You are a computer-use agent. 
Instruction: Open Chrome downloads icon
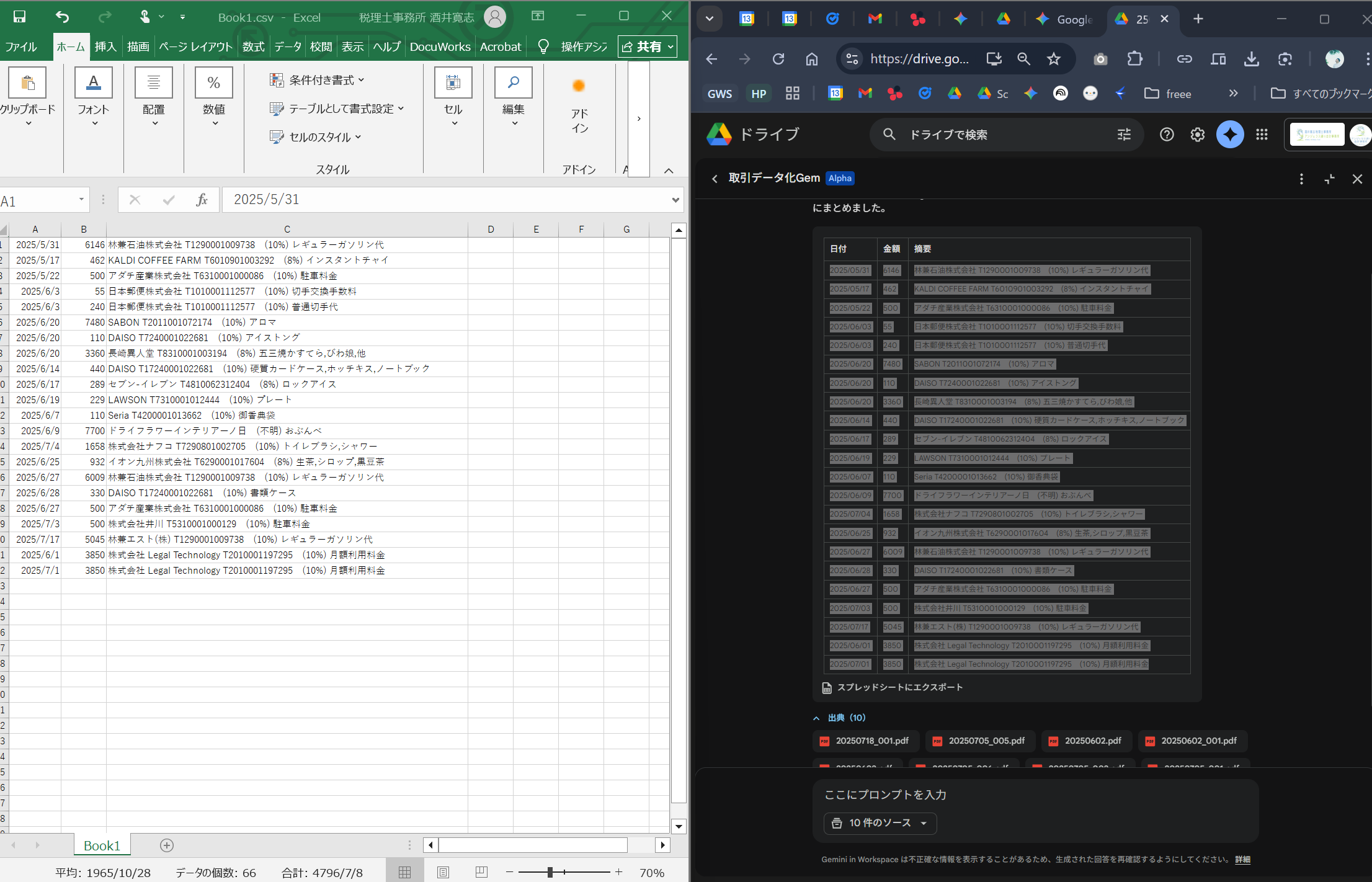click(x=1252, y=59)
